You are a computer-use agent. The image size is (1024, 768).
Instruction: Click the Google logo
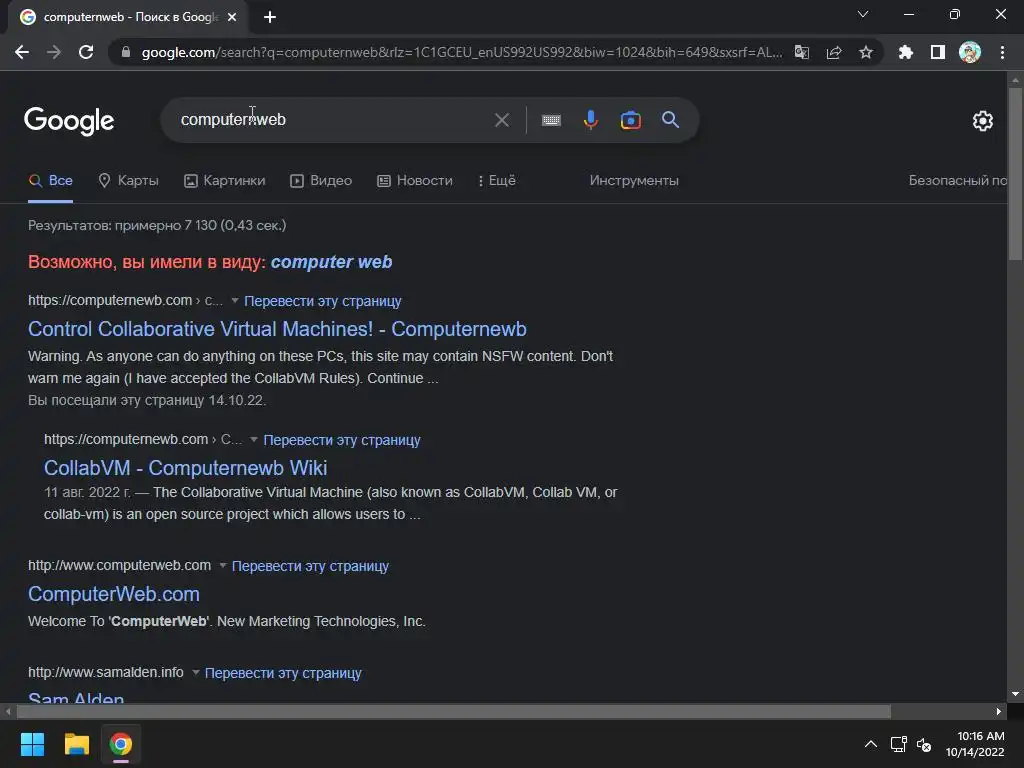click(x=69, y=121)
